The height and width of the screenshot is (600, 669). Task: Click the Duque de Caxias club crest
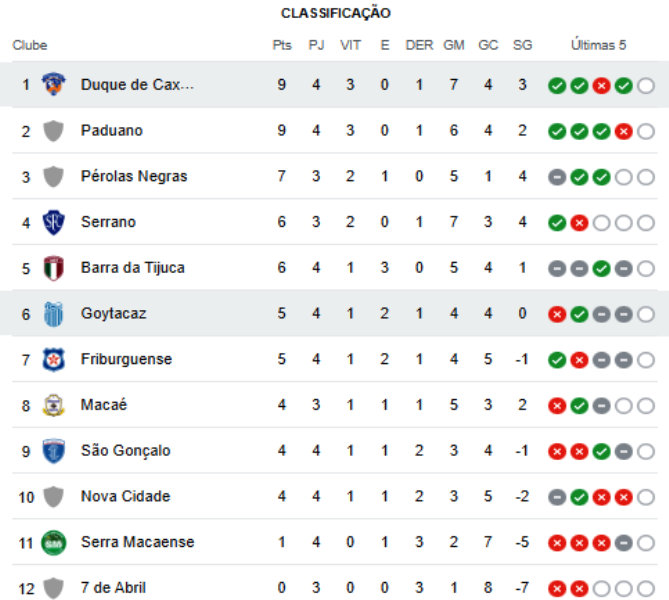[x=53, y=84]
